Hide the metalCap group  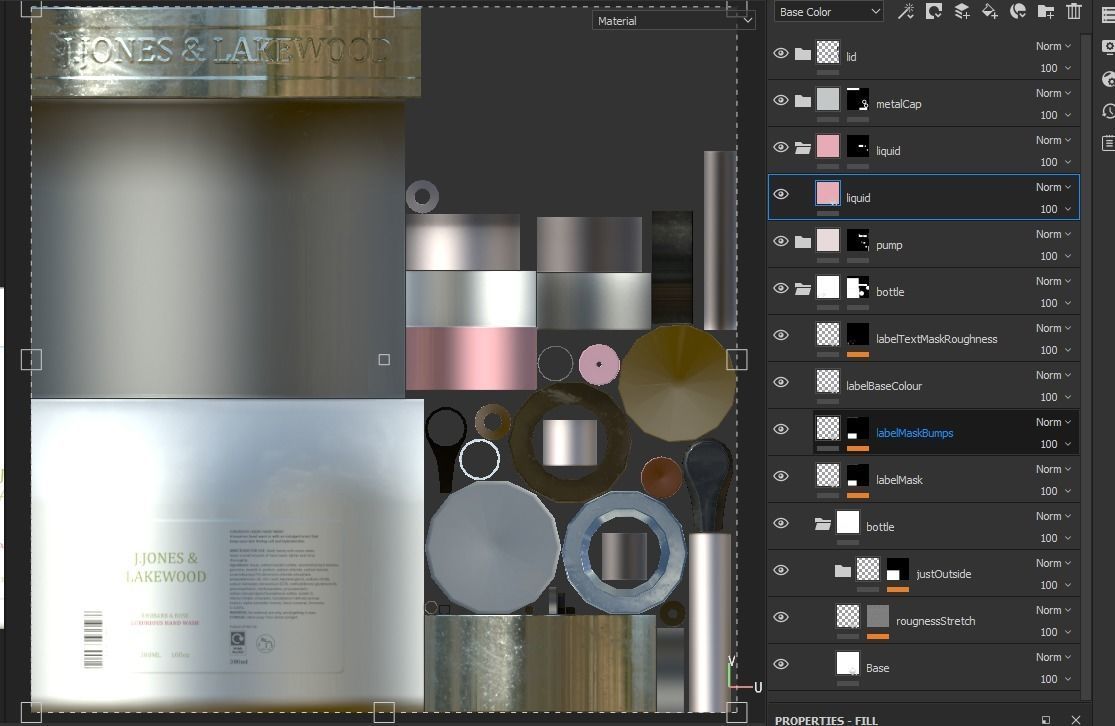click(x=781, y=100)
